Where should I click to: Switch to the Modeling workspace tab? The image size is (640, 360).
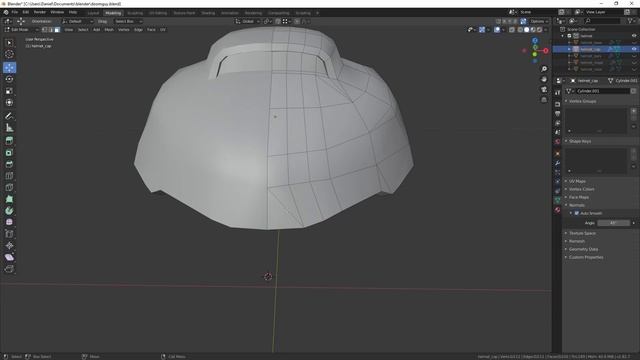point(113,13)
